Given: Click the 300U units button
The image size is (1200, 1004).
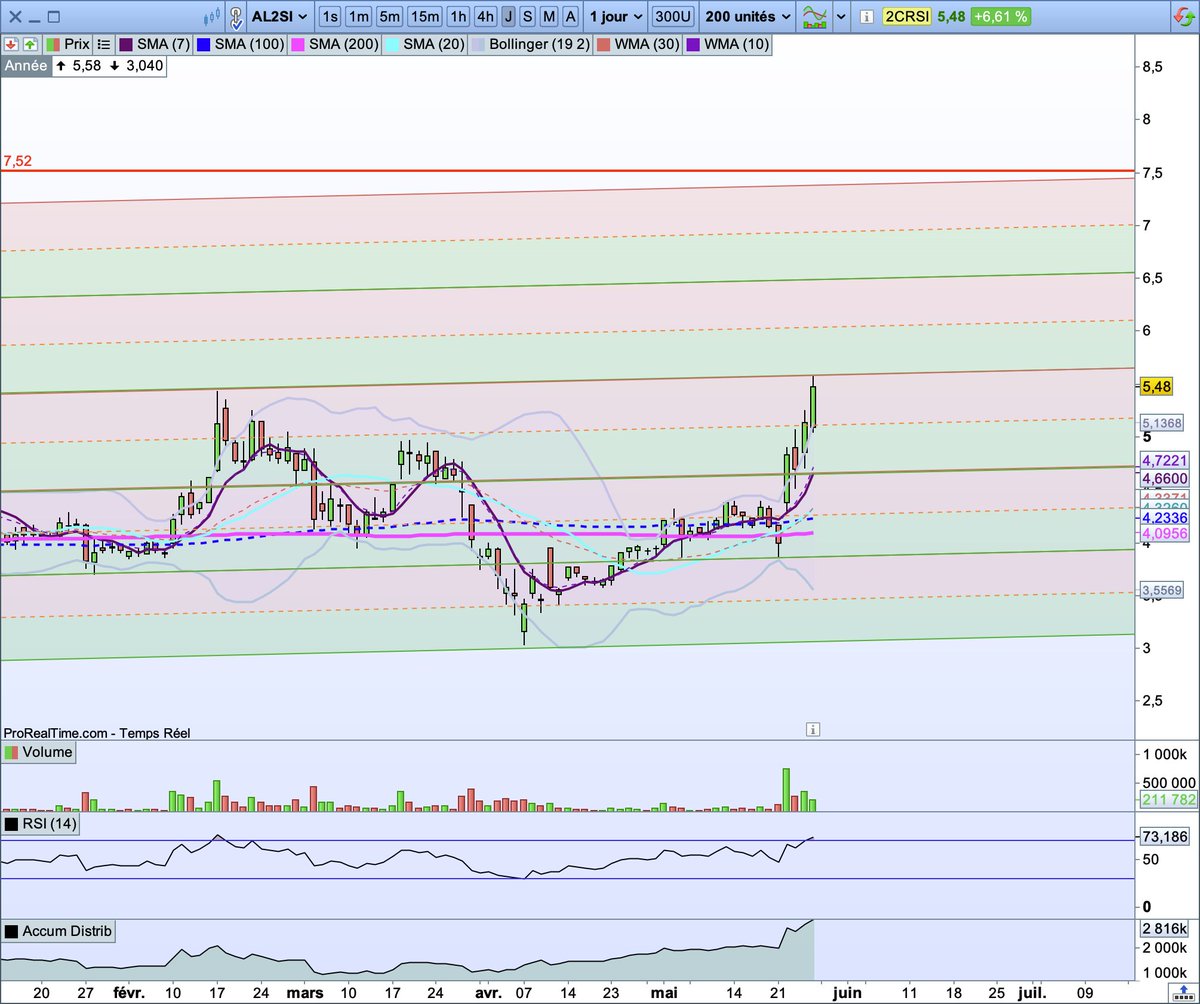Looking at the screenshot, I should click(672, 17).
